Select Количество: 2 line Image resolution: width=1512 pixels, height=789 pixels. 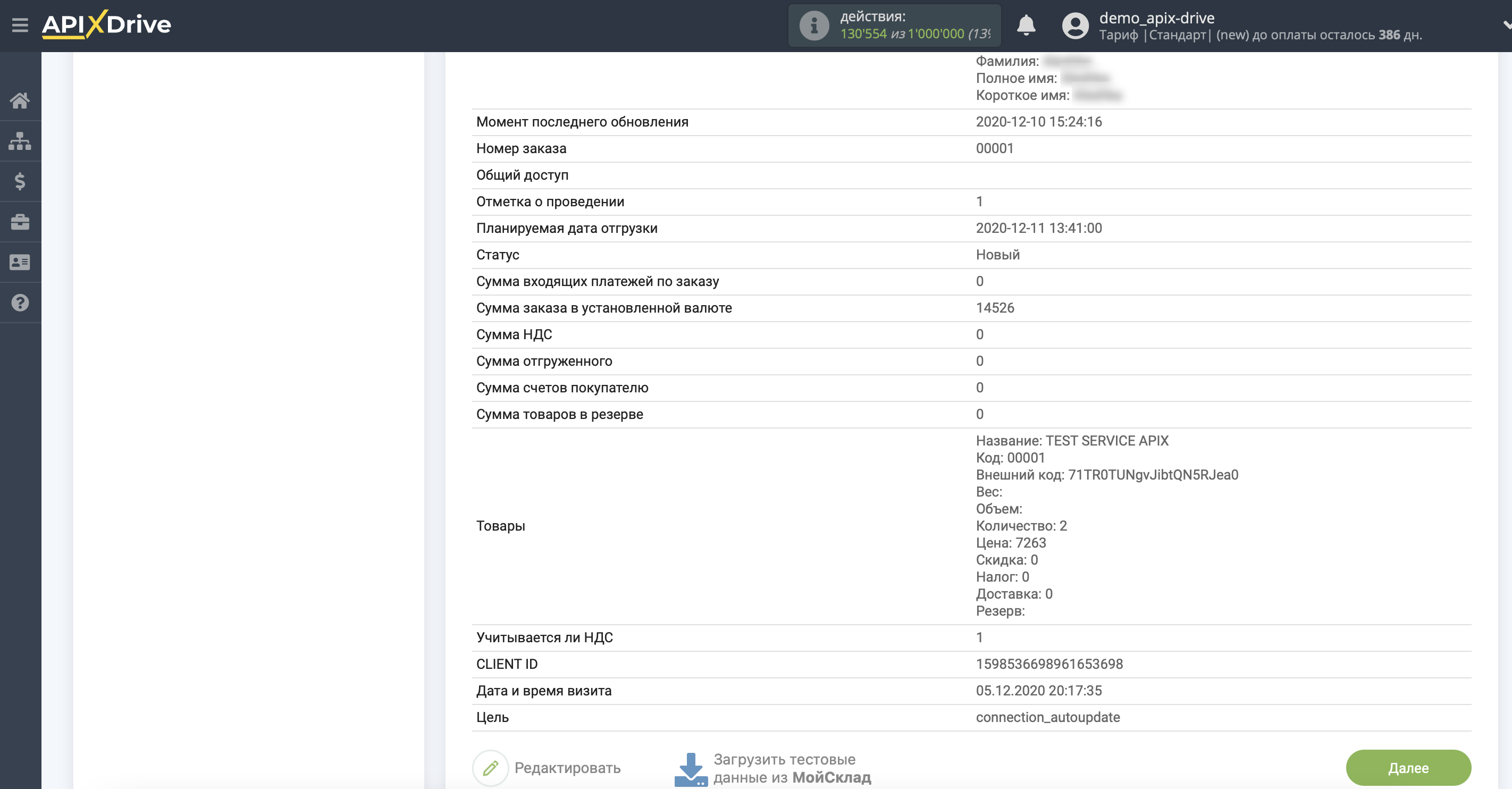click(1021, 526)
